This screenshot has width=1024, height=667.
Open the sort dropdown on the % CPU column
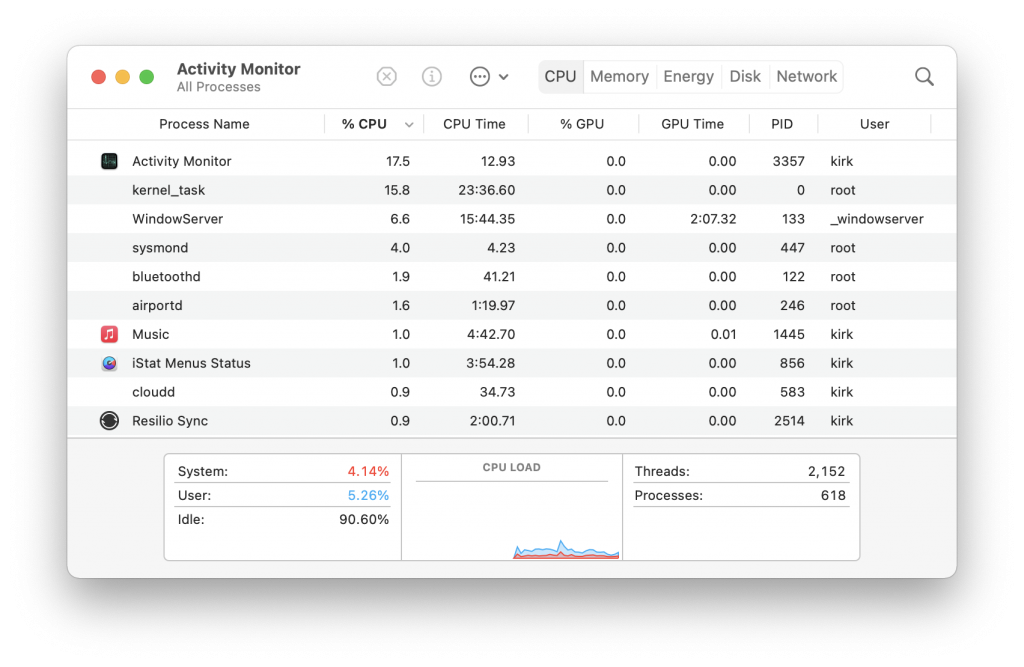(409, 124)
